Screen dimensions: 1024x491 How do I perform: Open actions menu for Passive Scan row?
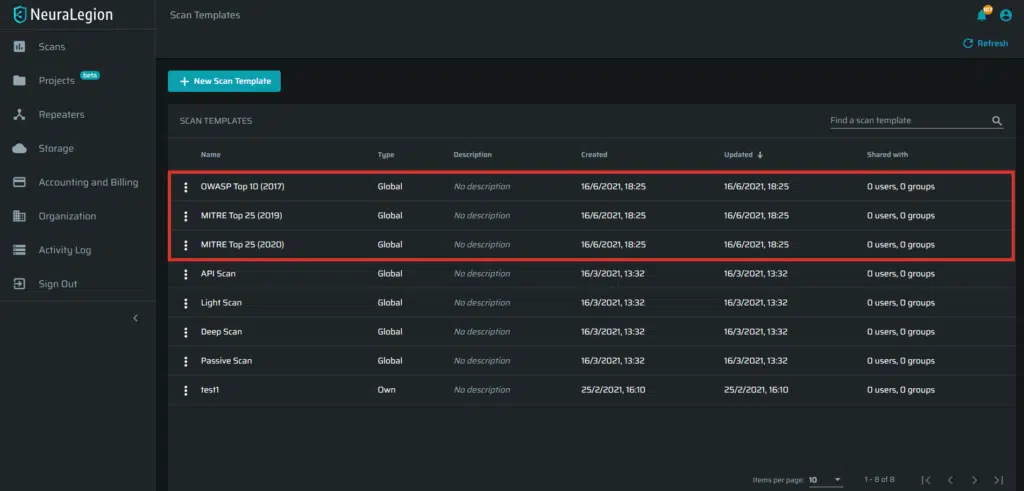[x=185, y=361]
